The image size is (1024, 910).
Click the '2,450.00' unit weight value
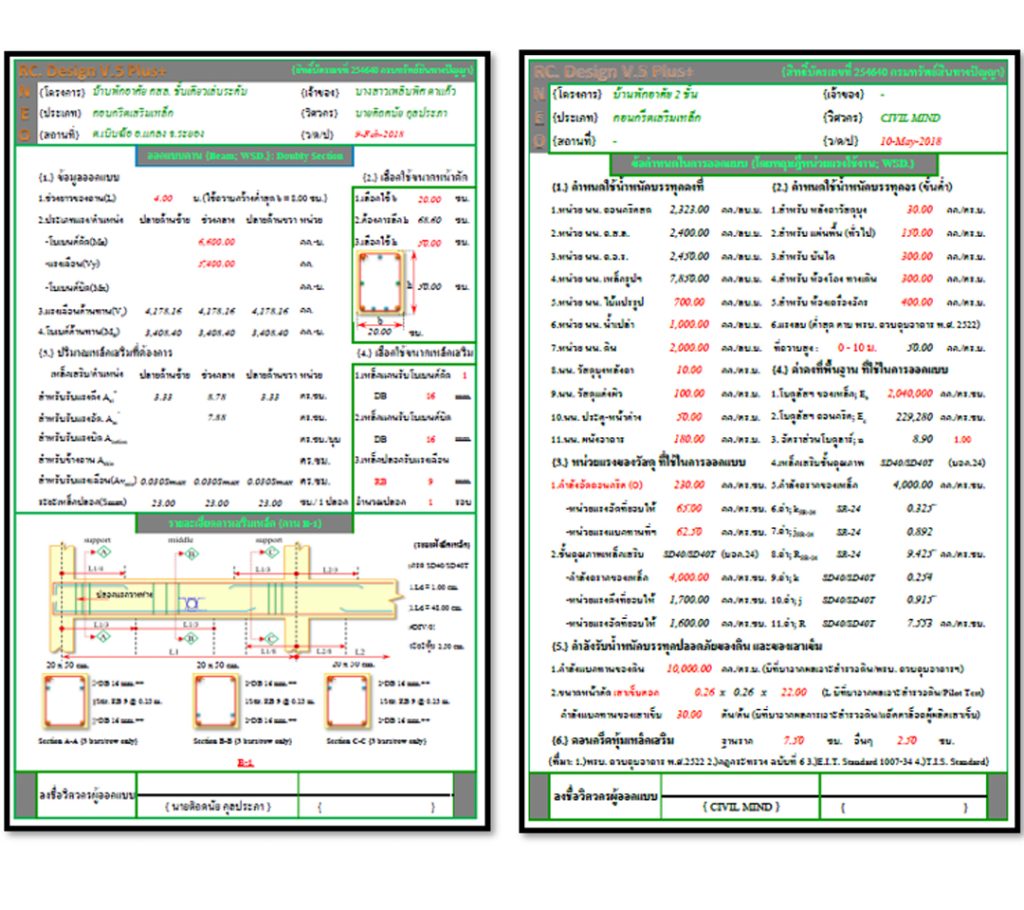point(689,256)
